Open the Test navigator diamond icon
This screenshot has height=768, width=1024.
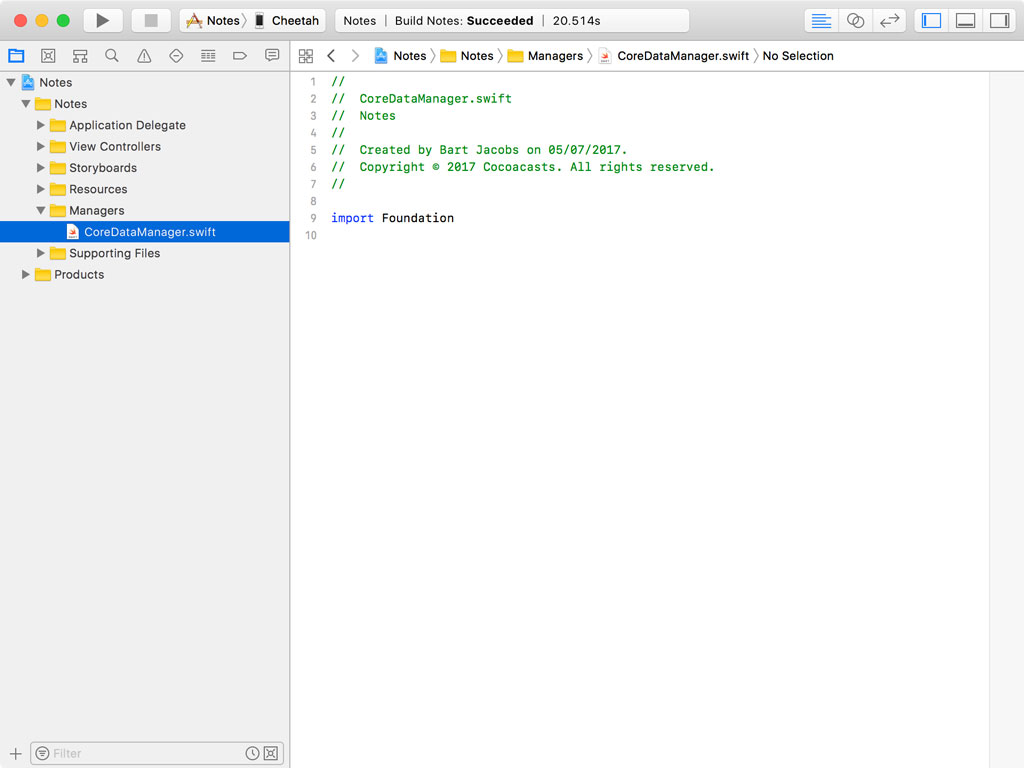pos(176,55)
